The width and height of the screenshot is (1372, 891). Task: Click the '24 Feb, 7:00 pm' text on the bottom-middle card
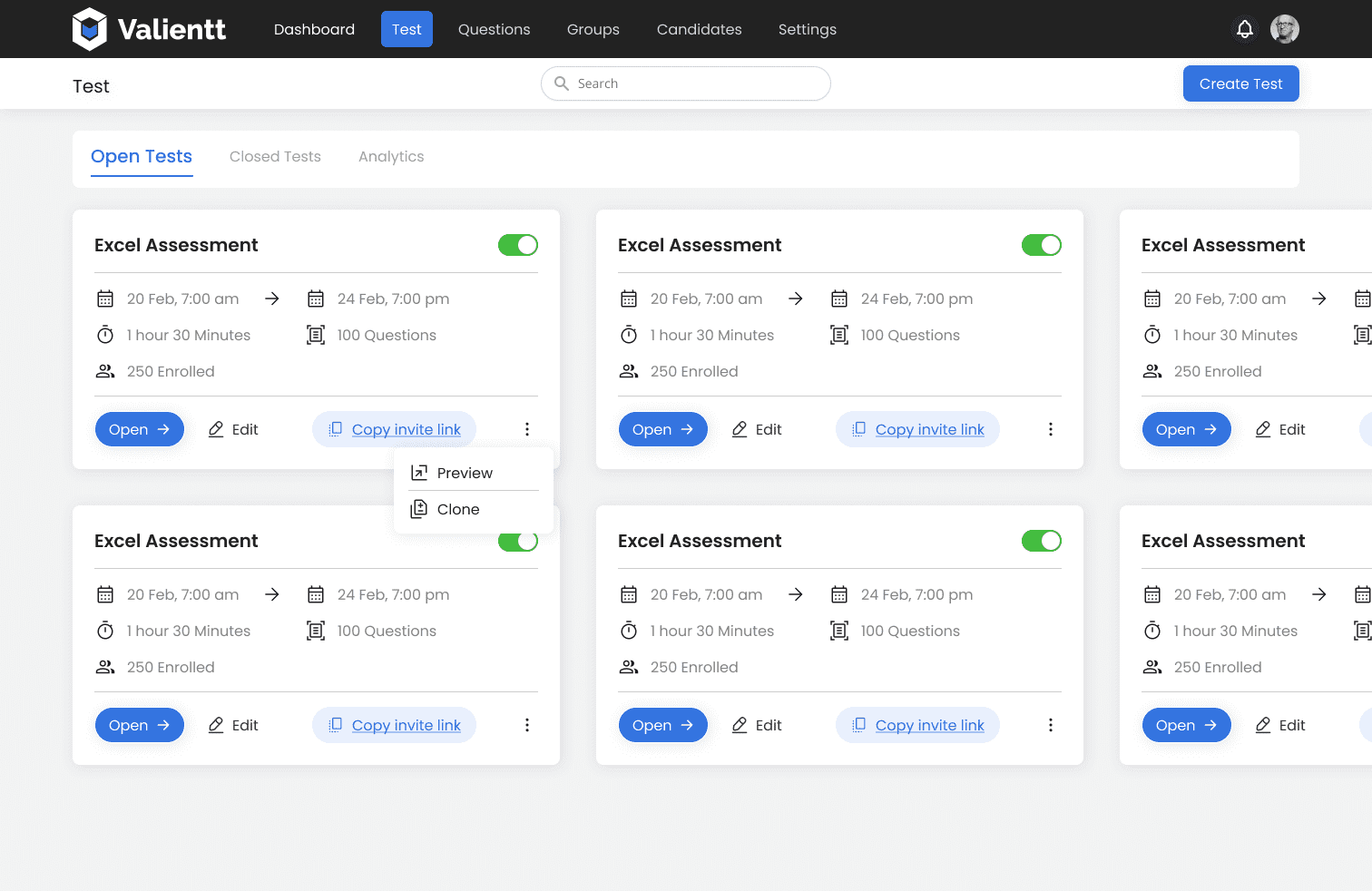(x=916, y=594)
